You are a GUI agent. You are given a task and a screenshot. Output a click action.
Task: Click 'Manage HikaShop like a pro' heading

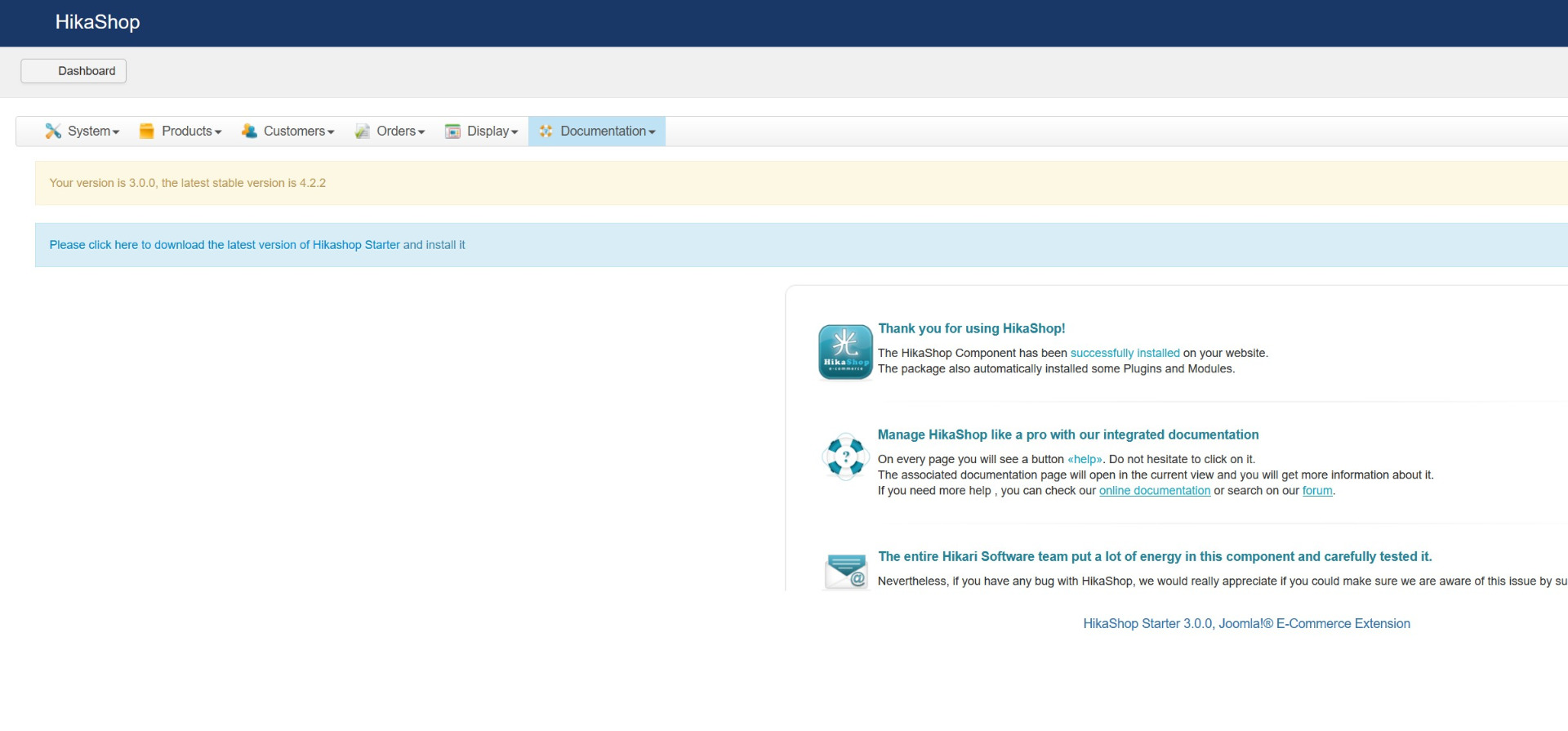1068,435
